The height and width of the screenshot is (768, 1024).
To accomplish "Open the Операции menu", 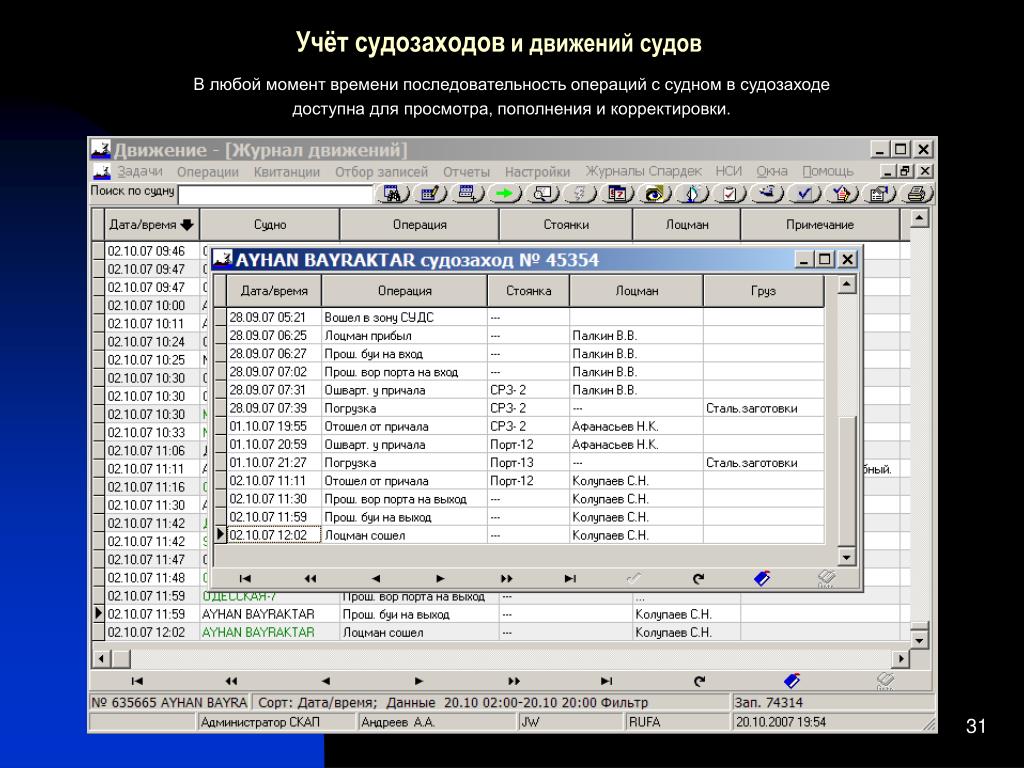I will pos(208,171).
